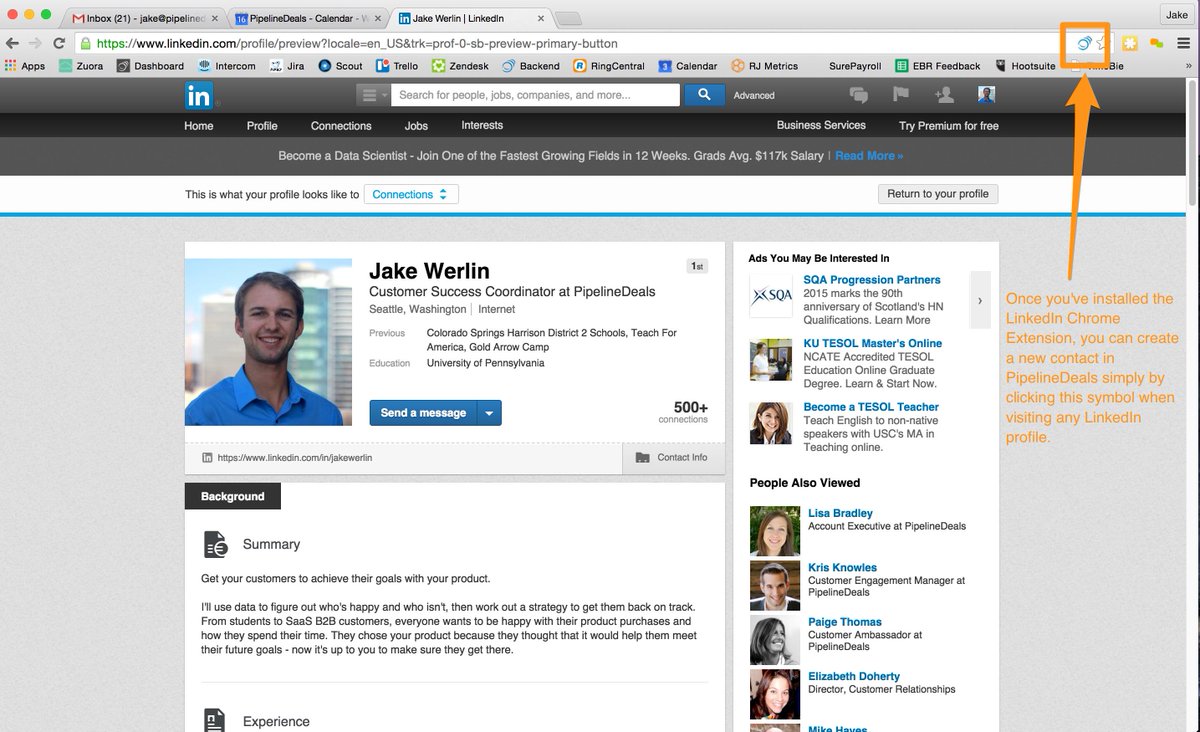The height and width of the screenshot is (732, 1200).
Task: Open the Apps bookmarks shortcut
Action: pos(25,66)
